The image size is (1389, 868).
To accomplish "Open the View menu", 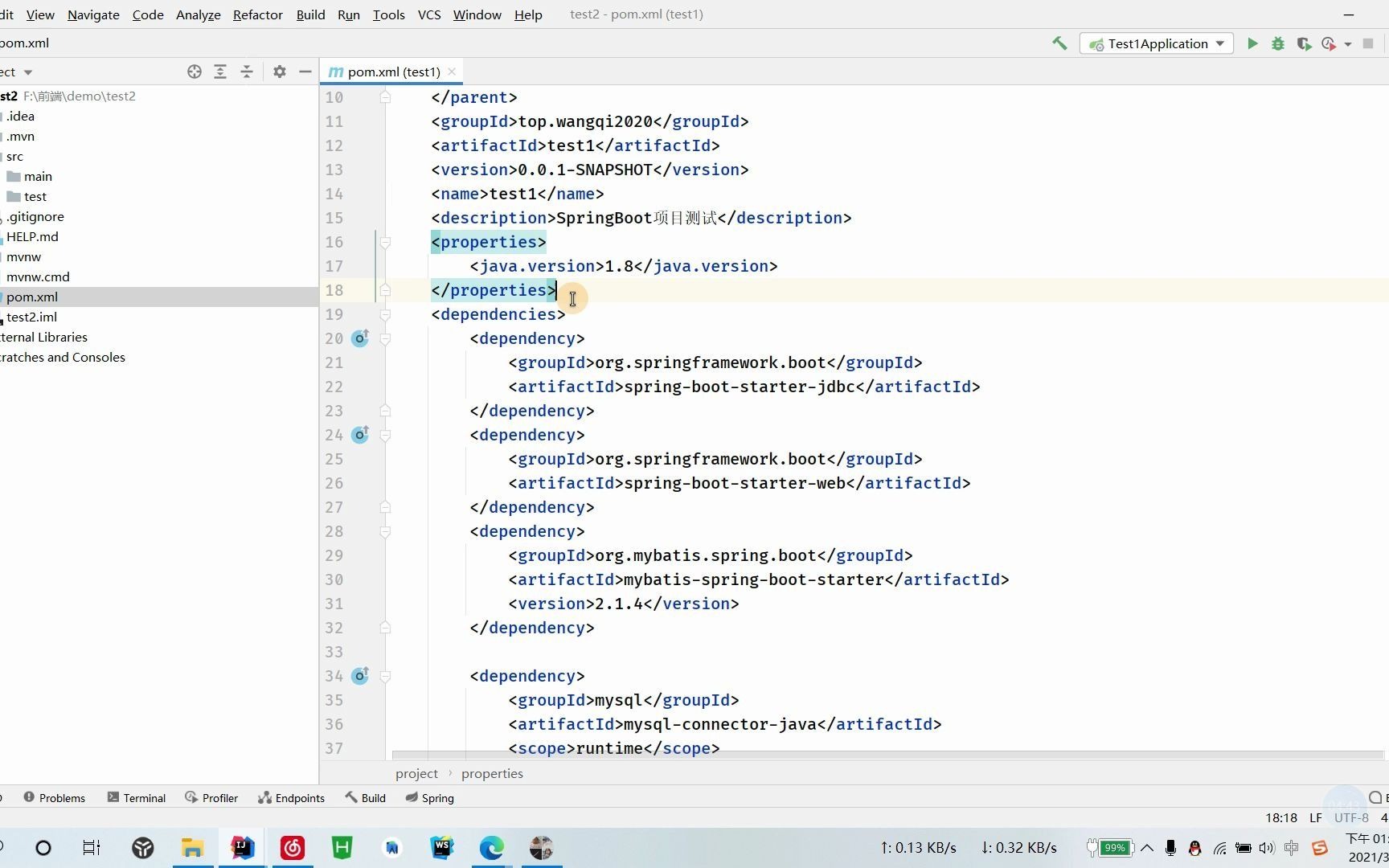I will pos(40,14).
